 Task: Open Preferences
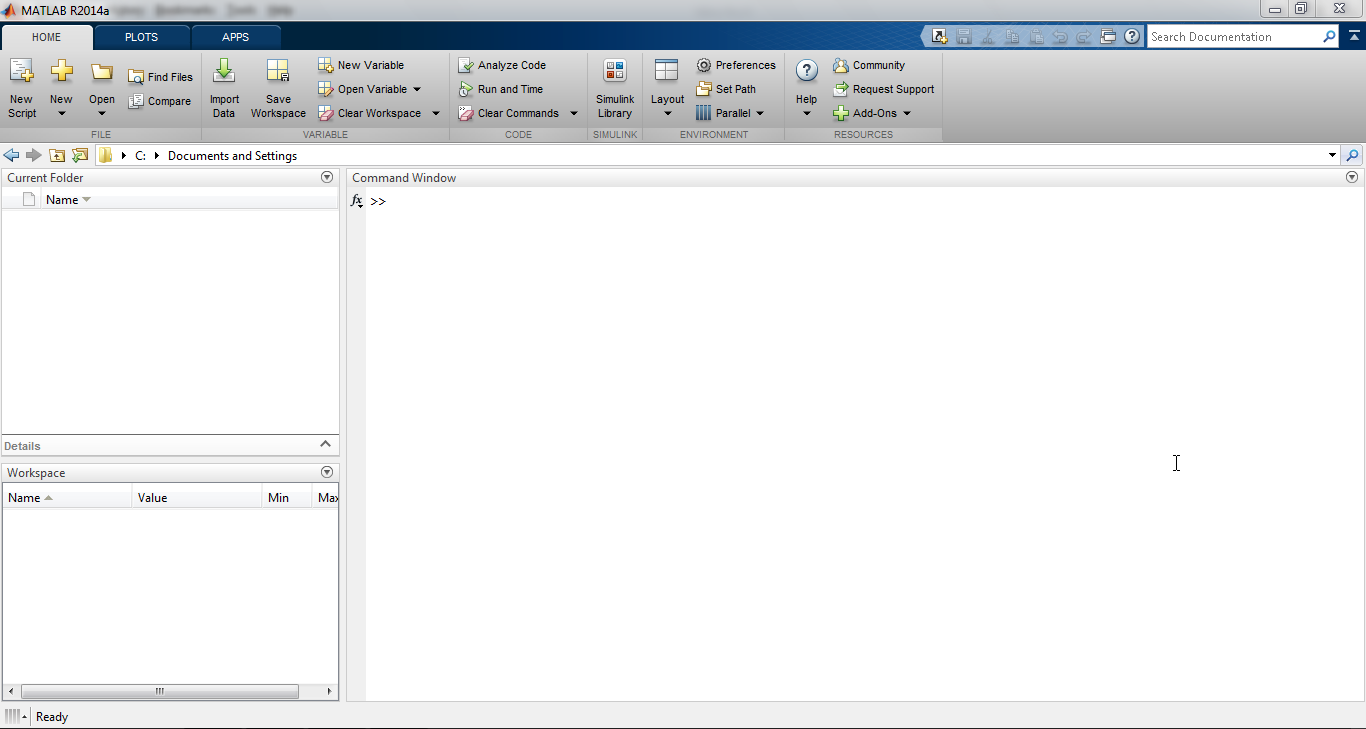736,65
